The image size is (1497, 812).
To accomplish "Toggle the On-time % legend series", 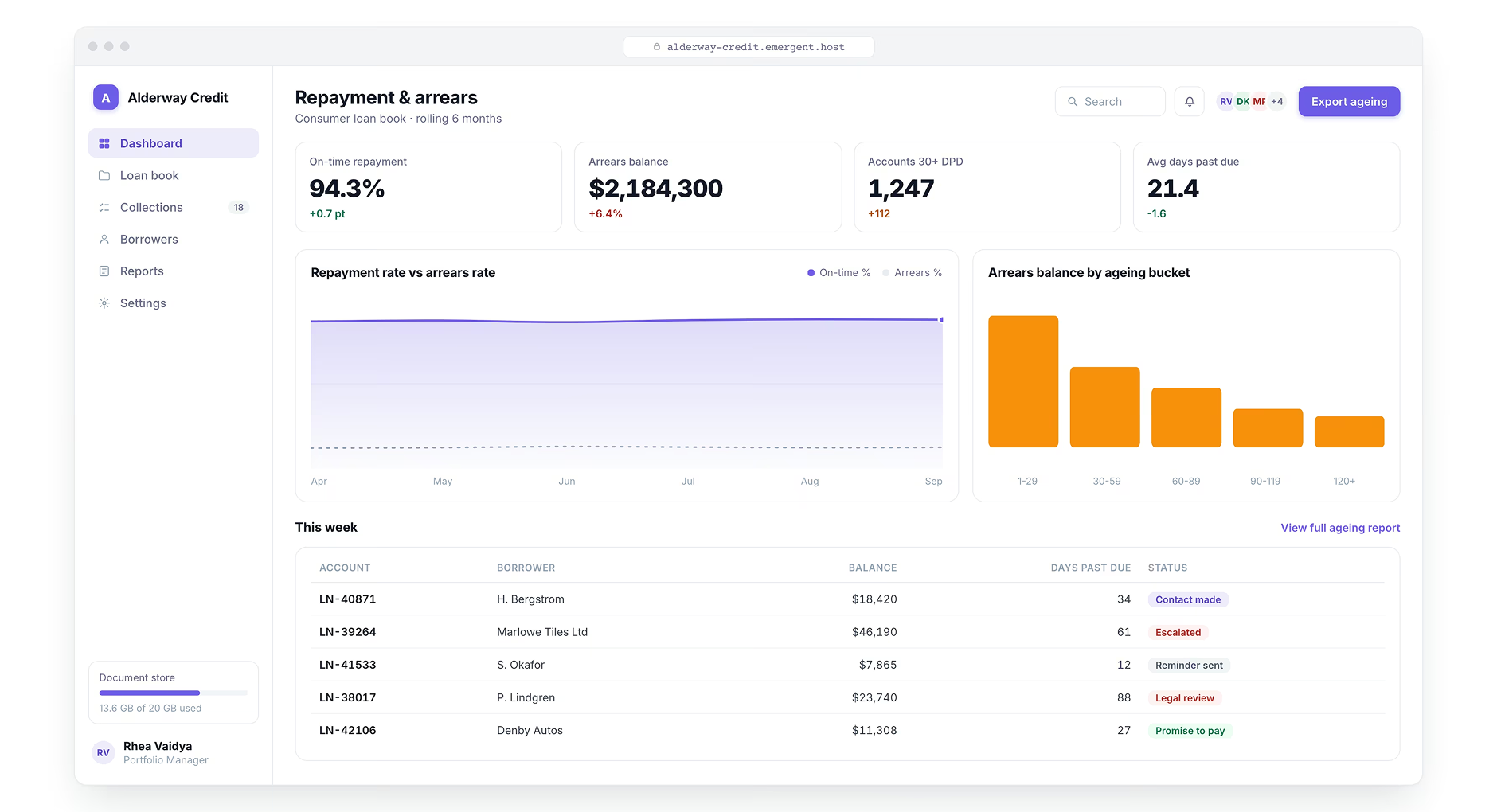I will (838, 272).
